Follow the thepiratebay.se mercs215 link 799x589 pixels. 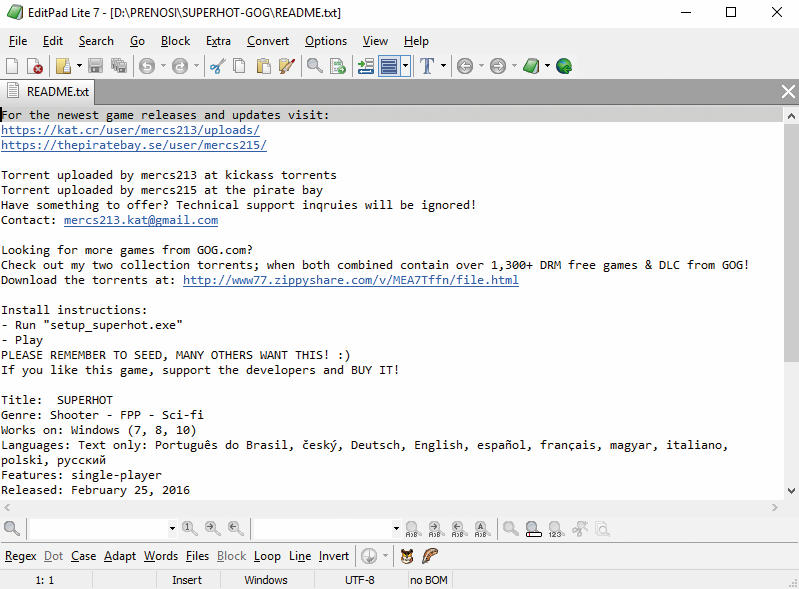pyautogui.click(x=134, y=145)
